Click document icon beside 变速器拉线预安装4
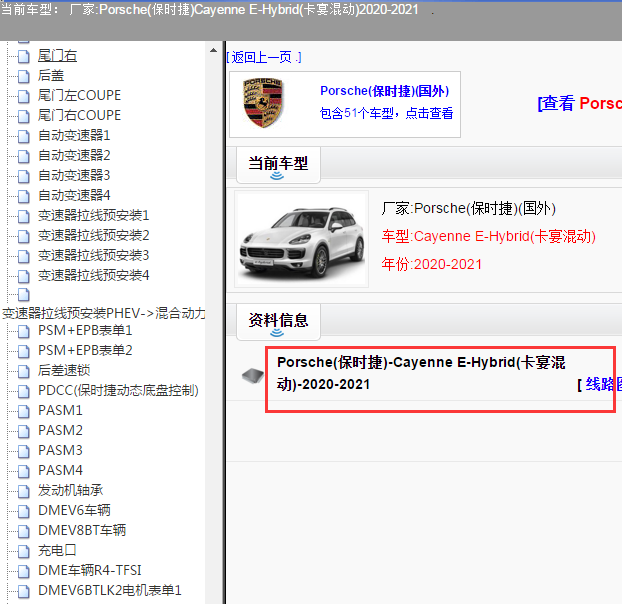 24,276
